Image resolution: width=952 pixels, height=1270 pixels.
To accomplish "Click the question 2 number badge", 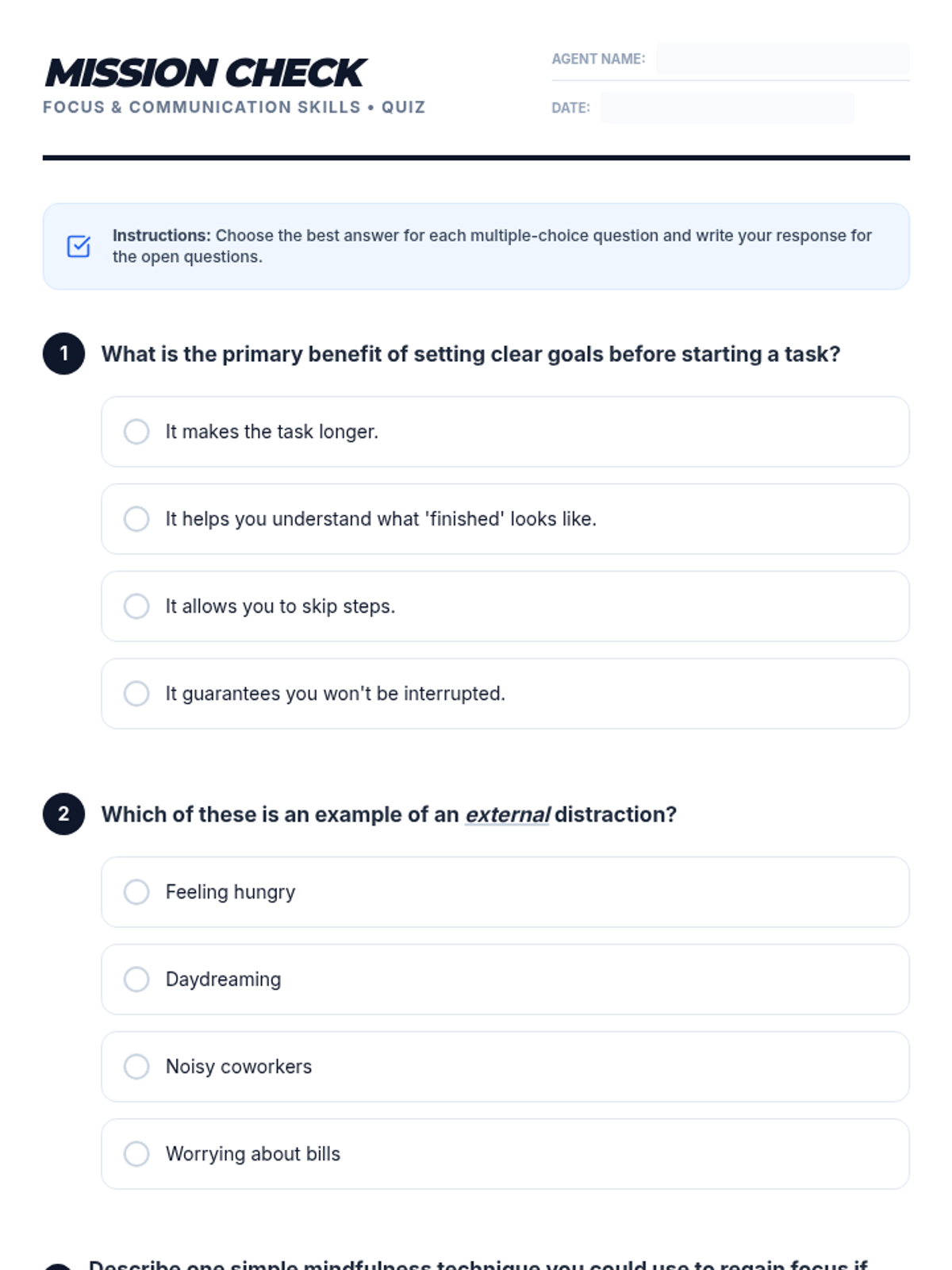I will pos(63,814).
